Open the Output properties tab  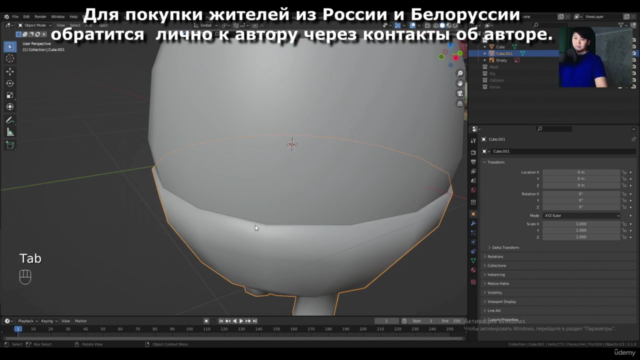click(473, 162)
